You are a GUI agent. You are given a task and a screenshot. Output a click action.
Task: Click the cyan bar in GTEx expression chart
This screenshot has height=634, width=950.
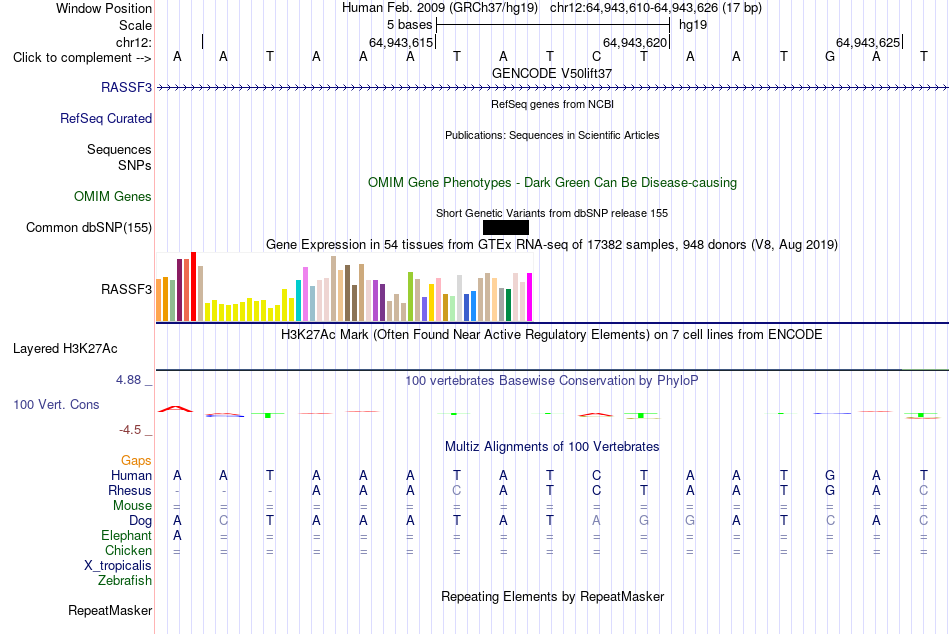pos(298,300)
